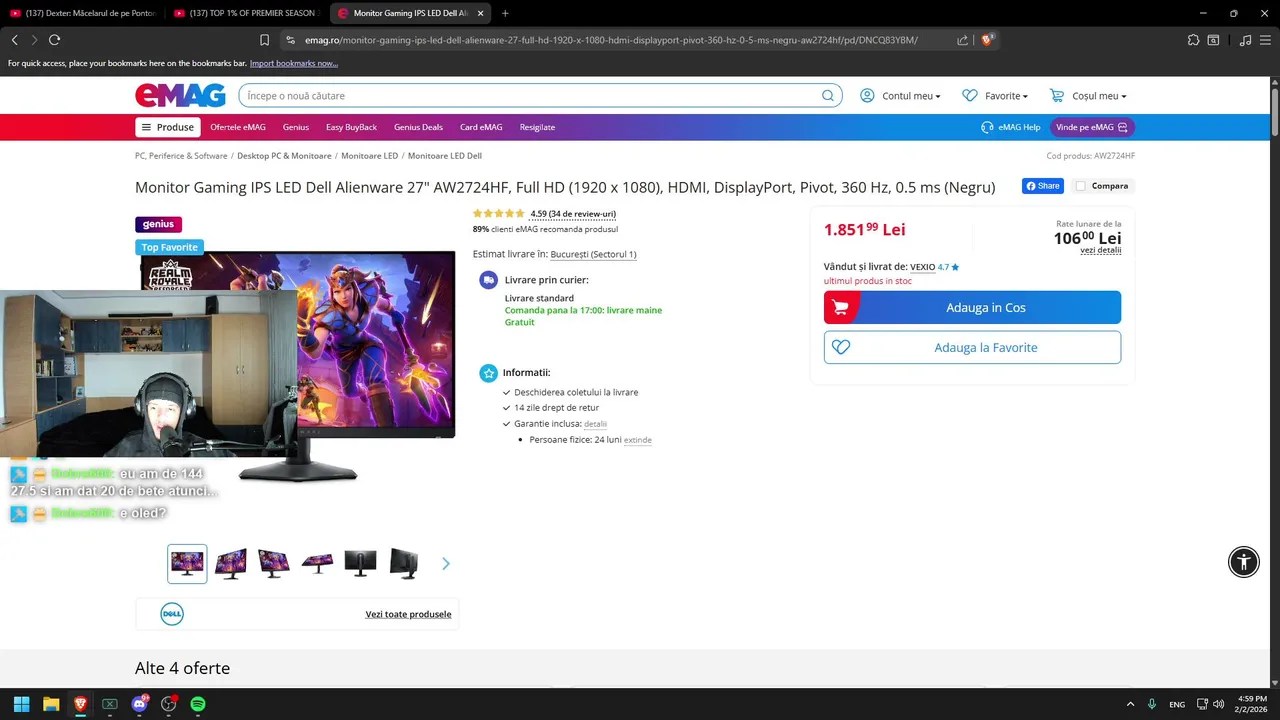Image resolution: width=1280 pixels, height=720 pixels.
Task: Open Desktop PC & Monitoare breadcrumb
Action: click(x=284, y=156)
